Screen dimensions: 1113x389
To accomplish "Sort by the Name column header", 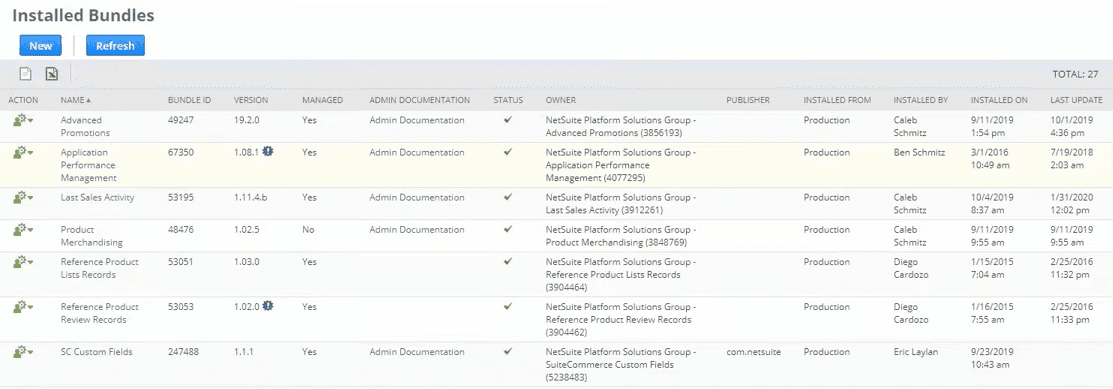I will point(75,100).
